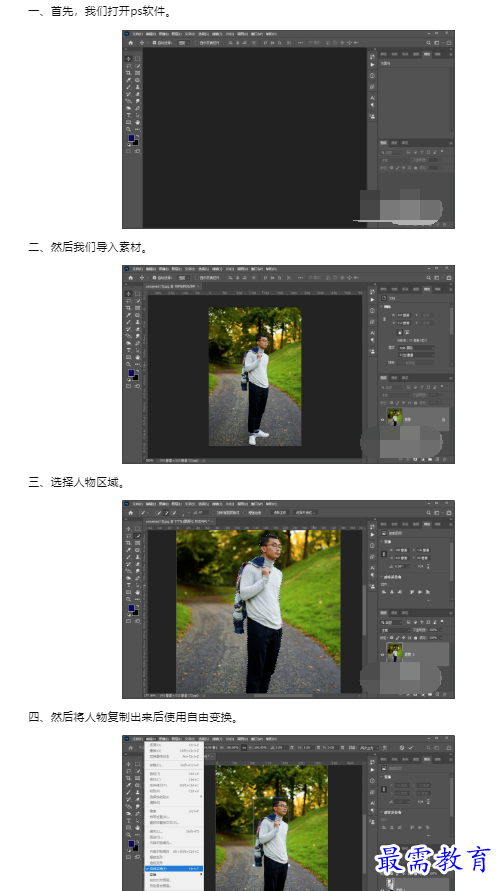Open the Edit menu in step four screenshot
Image resolution: width=499 pixels, height=891 pixels.
[x=151, y=739]
